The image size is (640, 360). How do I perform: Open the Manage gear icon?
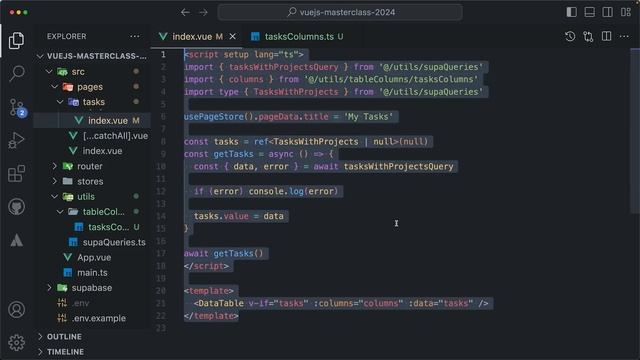(x=16, y=342)
